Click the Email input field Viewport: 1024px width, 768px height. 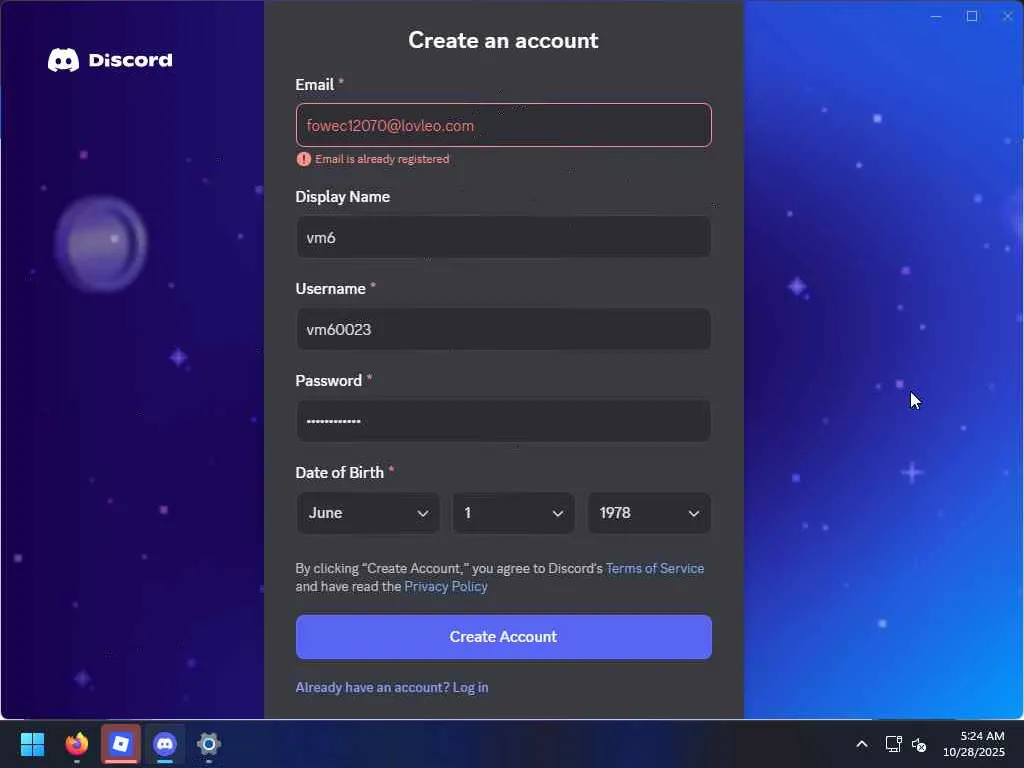pos(504,125)
